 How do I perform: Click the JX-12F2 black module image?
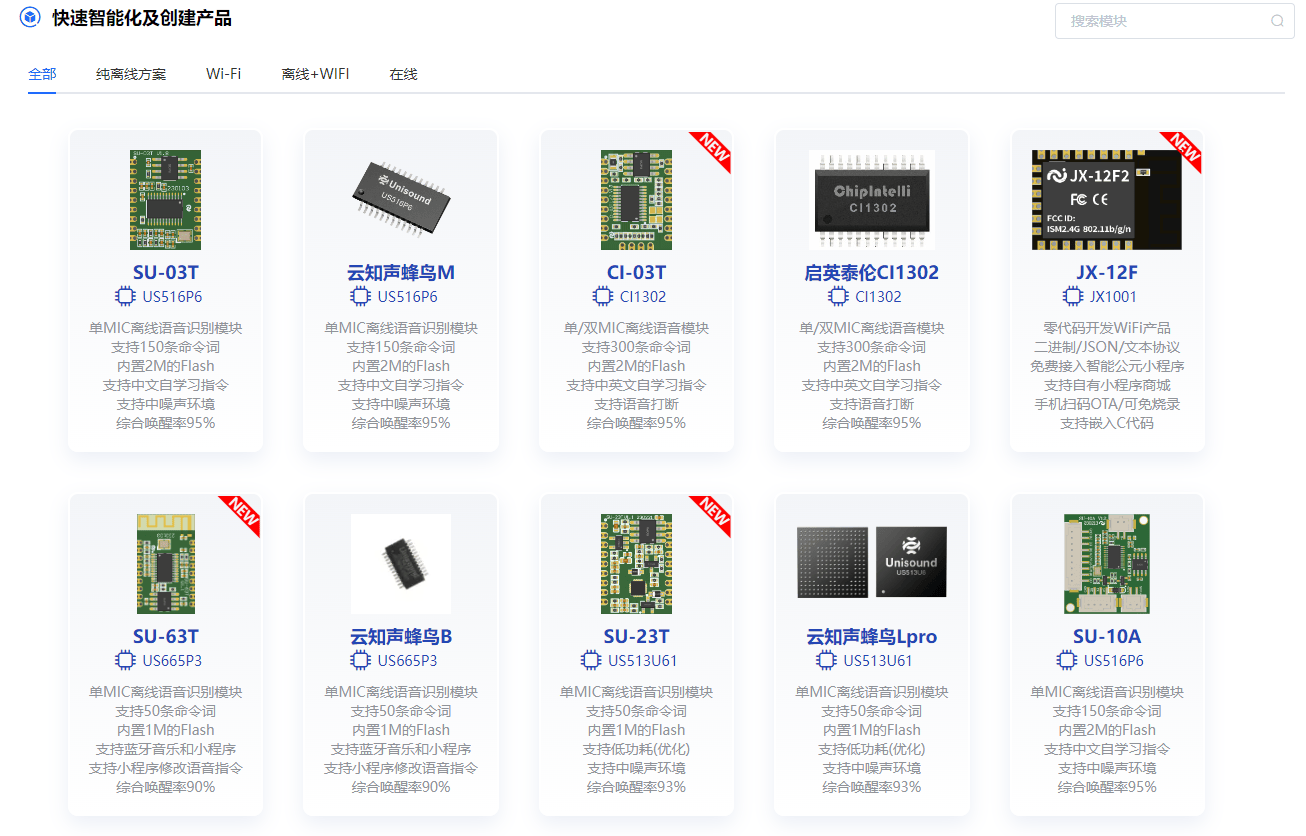click(1106, 197)
